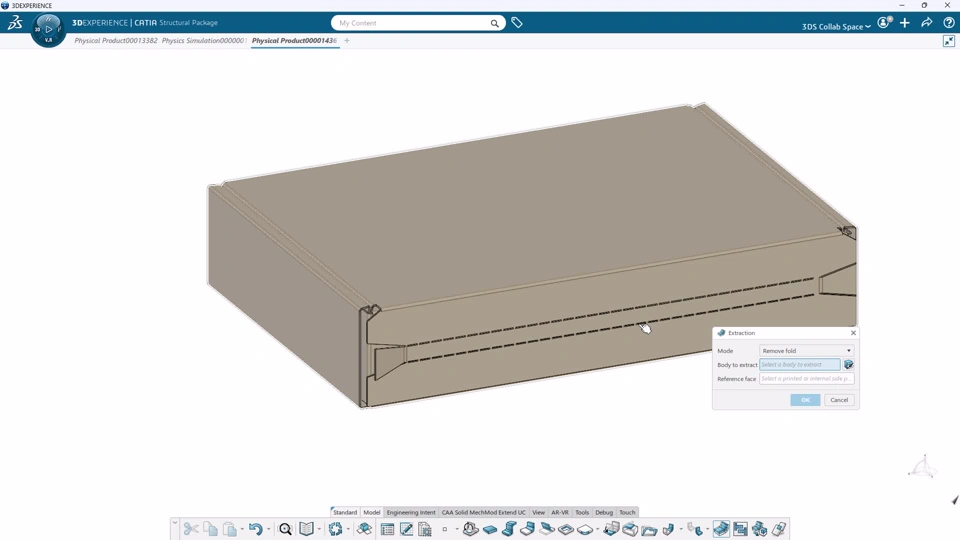Collapse the bottom toolbar with left chevron
The height and width of the screenshot is (540, 960).
[x=175, y=523]
